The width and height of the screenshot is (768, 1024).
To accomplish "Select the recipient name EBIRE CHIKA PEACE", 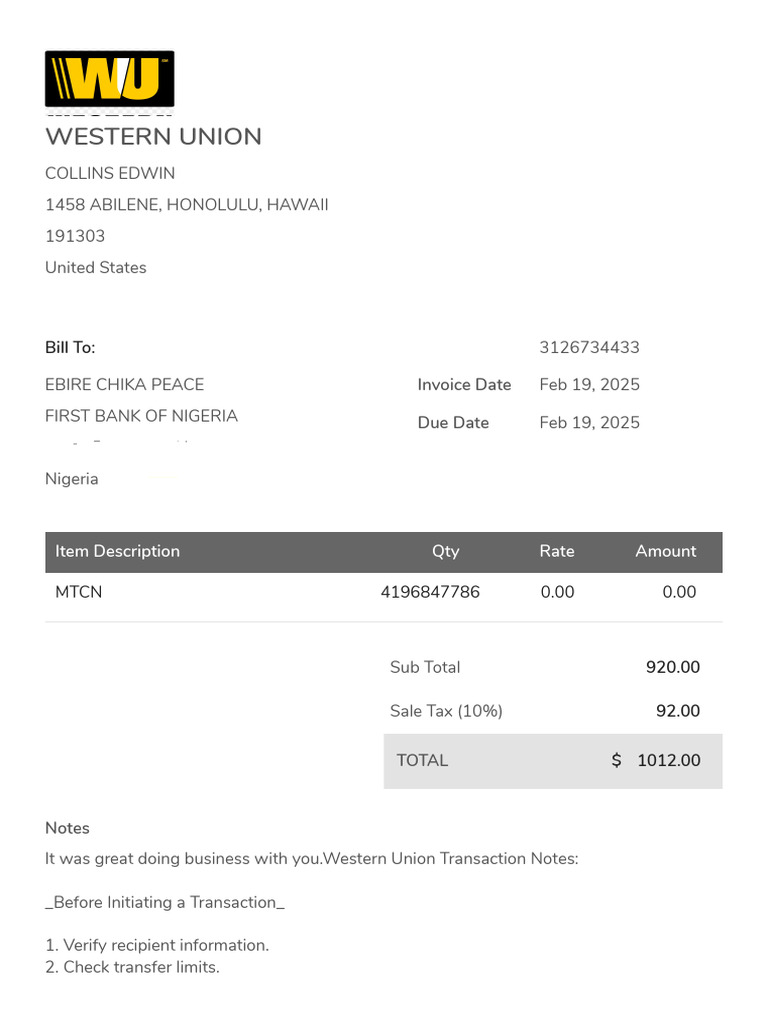I will coord(124,385).
